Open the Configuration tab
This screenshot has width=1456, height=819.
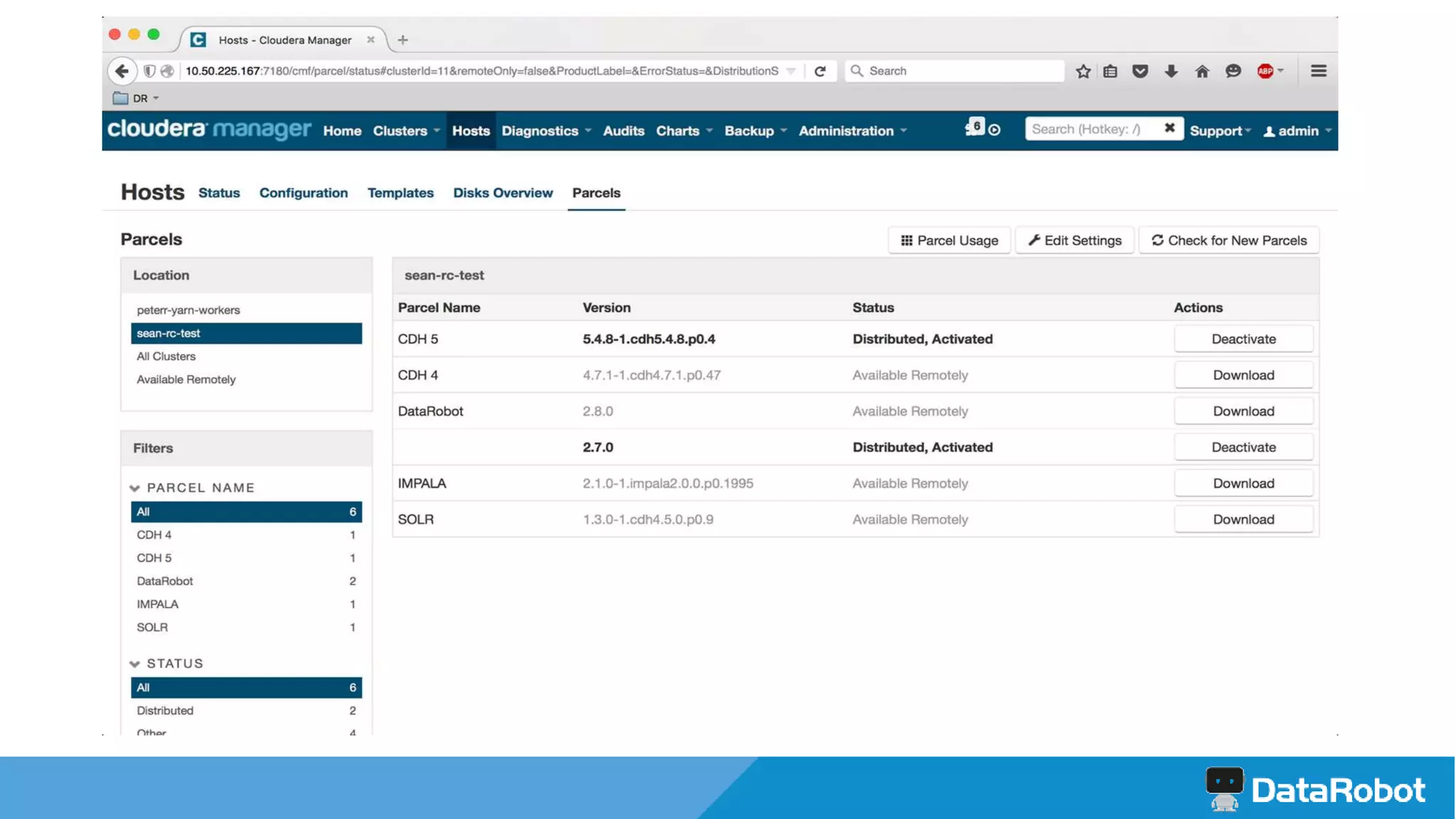click(304, 193)
